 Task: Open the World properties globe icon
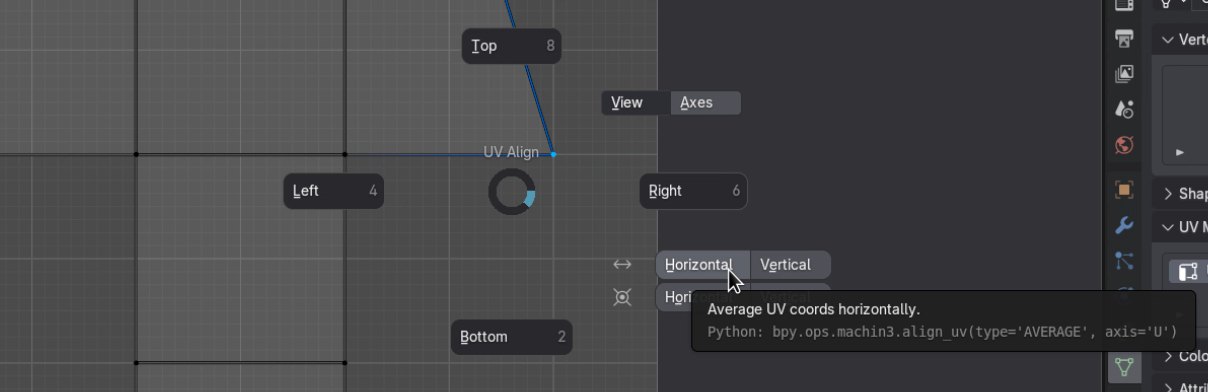click(x=1124, y=145)
